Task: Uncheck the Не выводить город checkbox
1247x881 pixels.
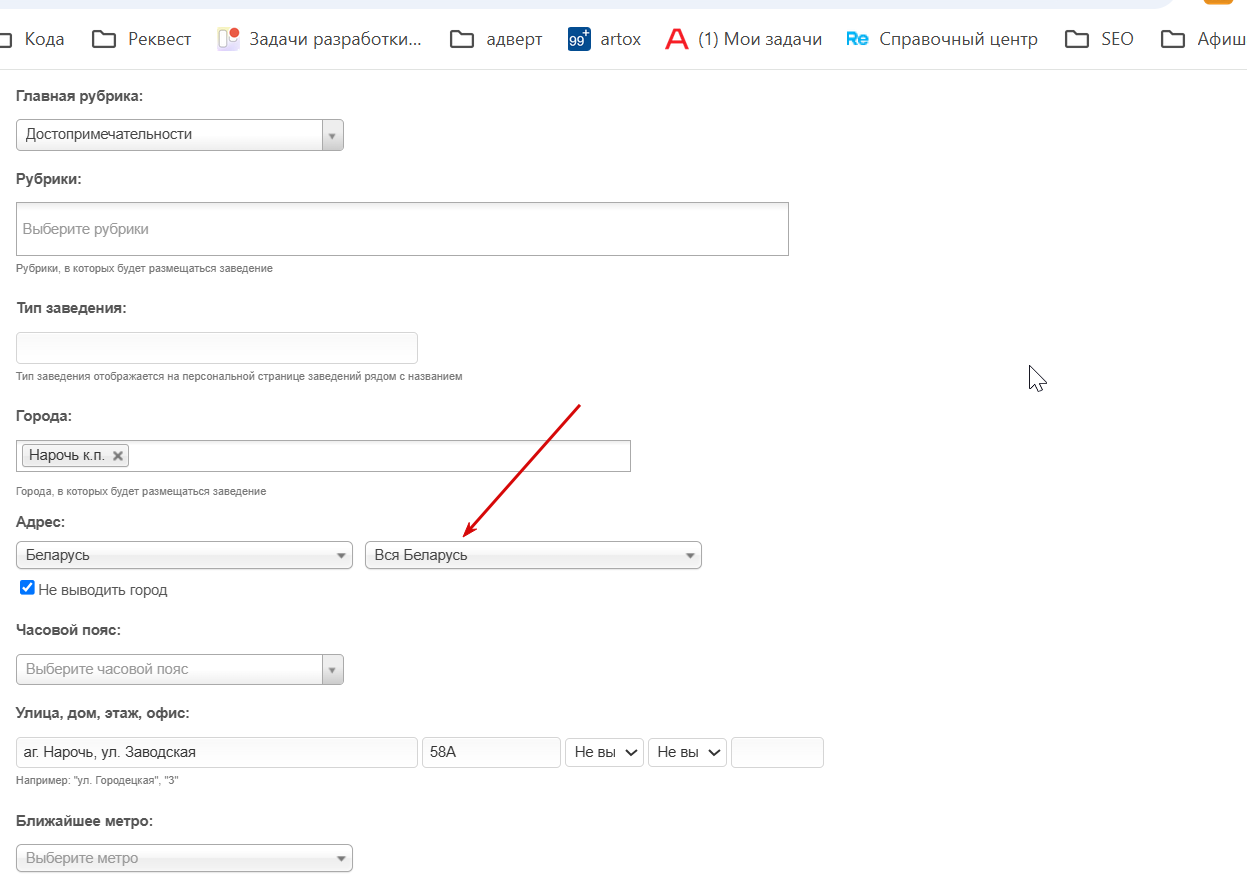Action: [28, 588]
